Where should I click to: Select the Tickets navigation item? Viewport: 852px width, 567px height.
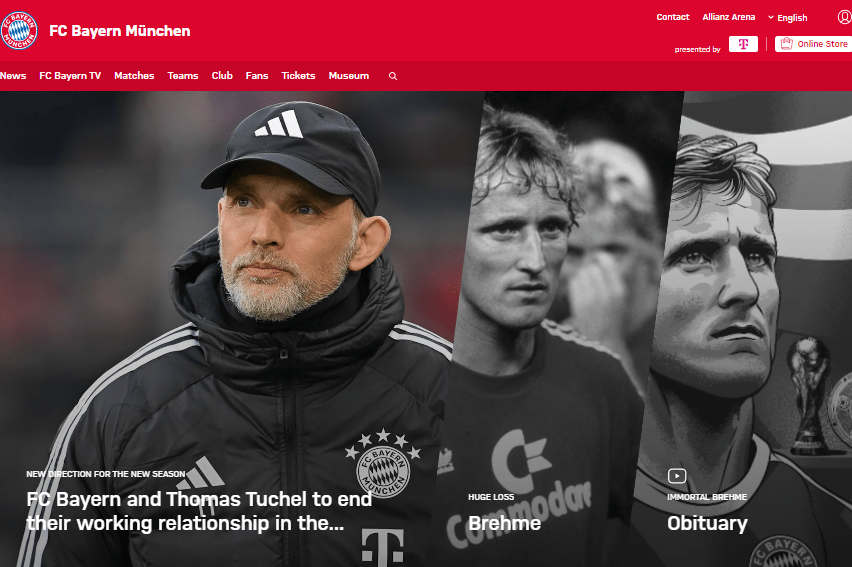coord(298,76)
